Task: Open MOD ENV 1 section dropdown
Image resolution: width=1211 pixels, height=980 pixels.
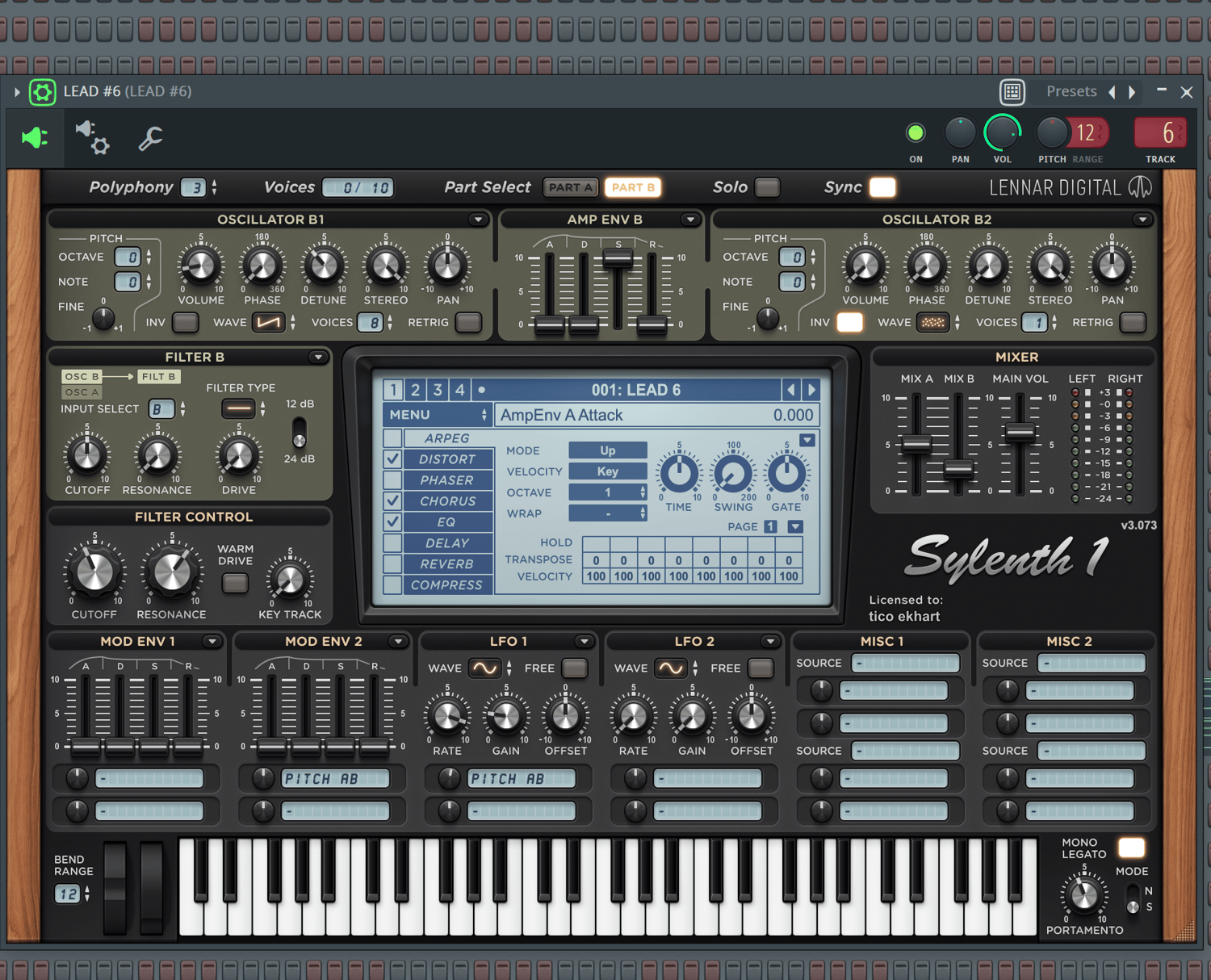Action: pyautogui.click(x=212, y=642)
